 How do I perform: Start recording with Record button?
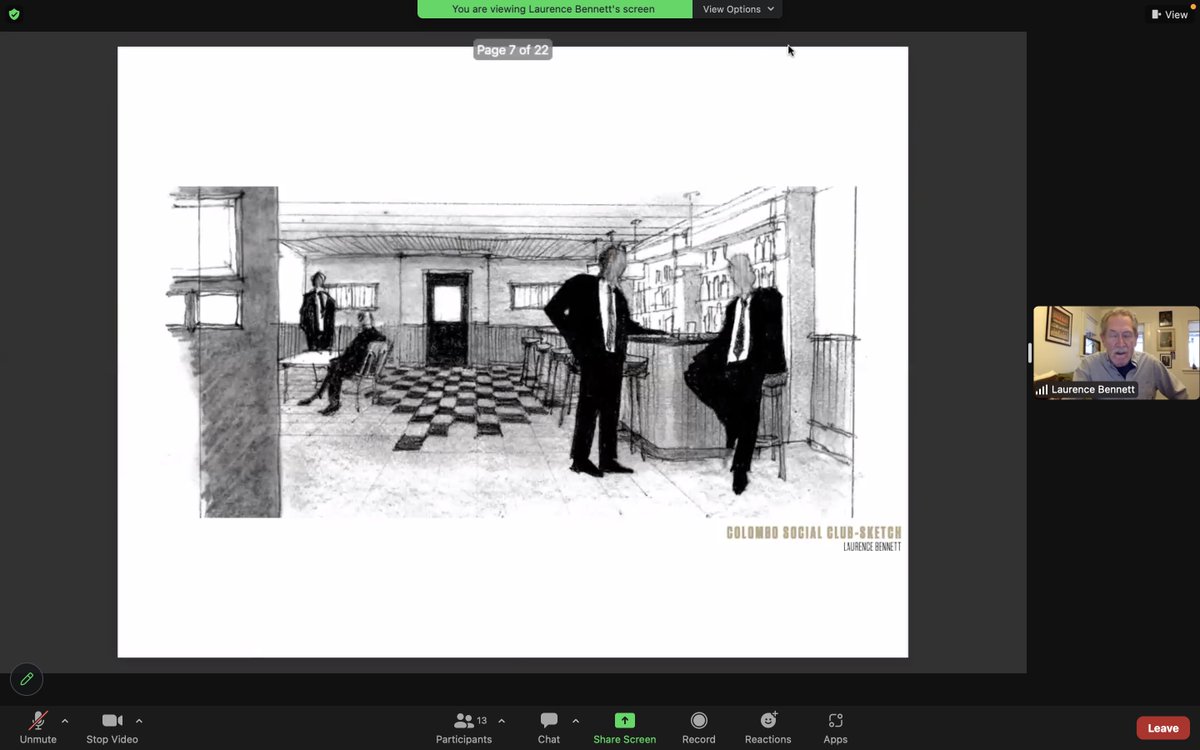pyautogui.click(x=699, y=727)
